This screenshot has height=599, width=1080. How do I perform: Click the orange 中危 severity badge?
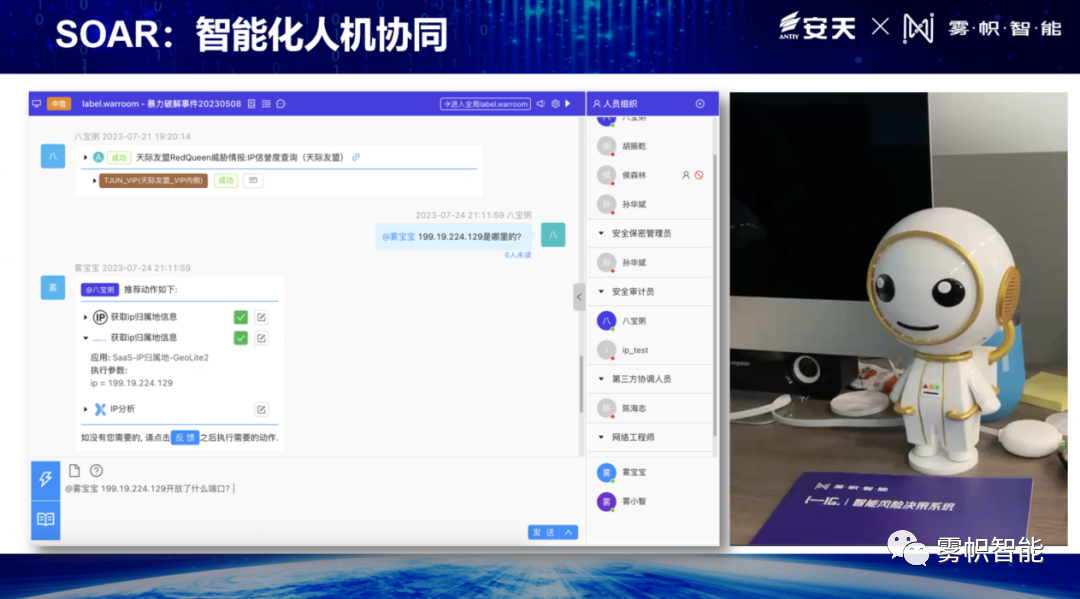point(59,104)
